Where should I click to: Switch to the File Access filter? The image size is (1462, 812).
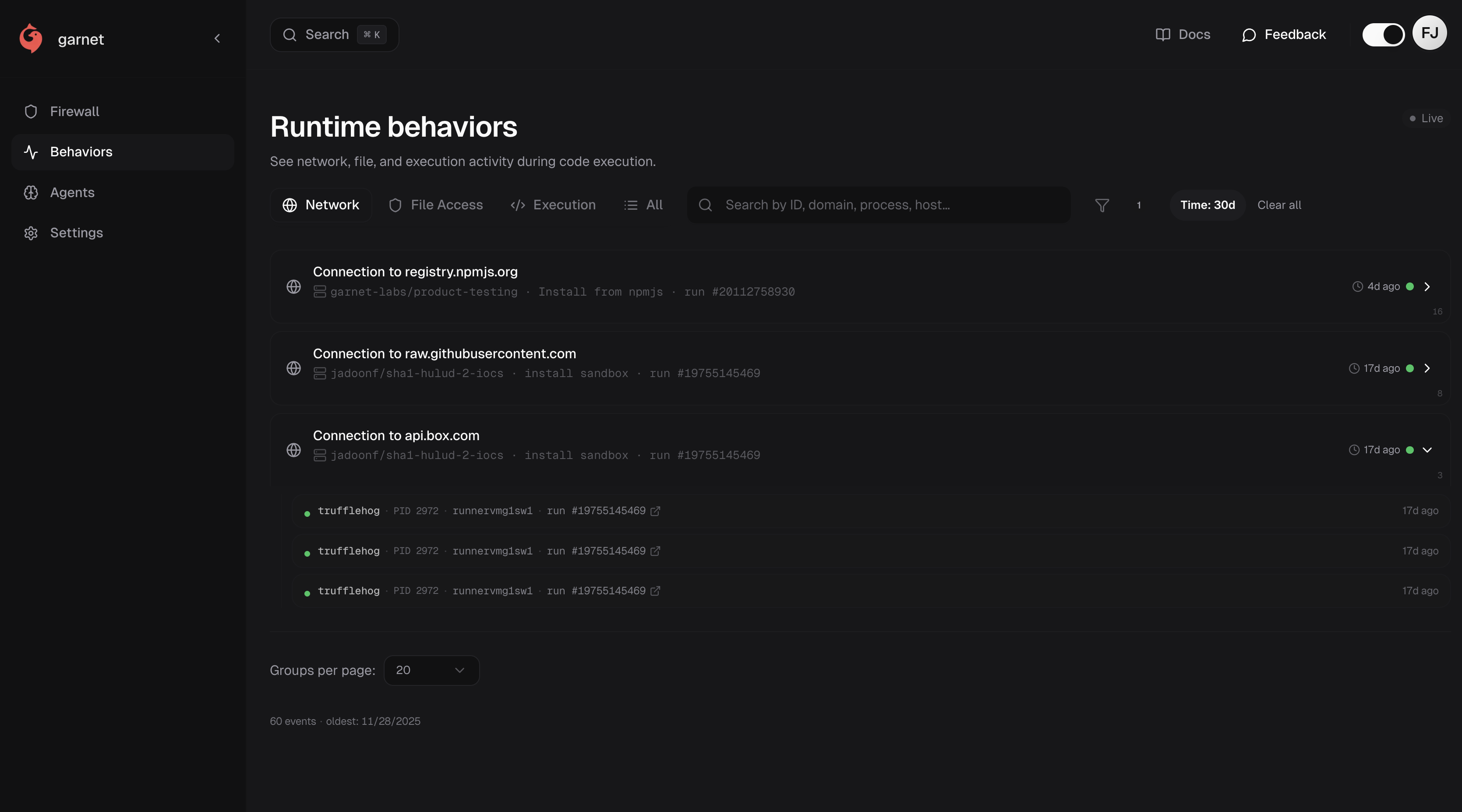435,205
